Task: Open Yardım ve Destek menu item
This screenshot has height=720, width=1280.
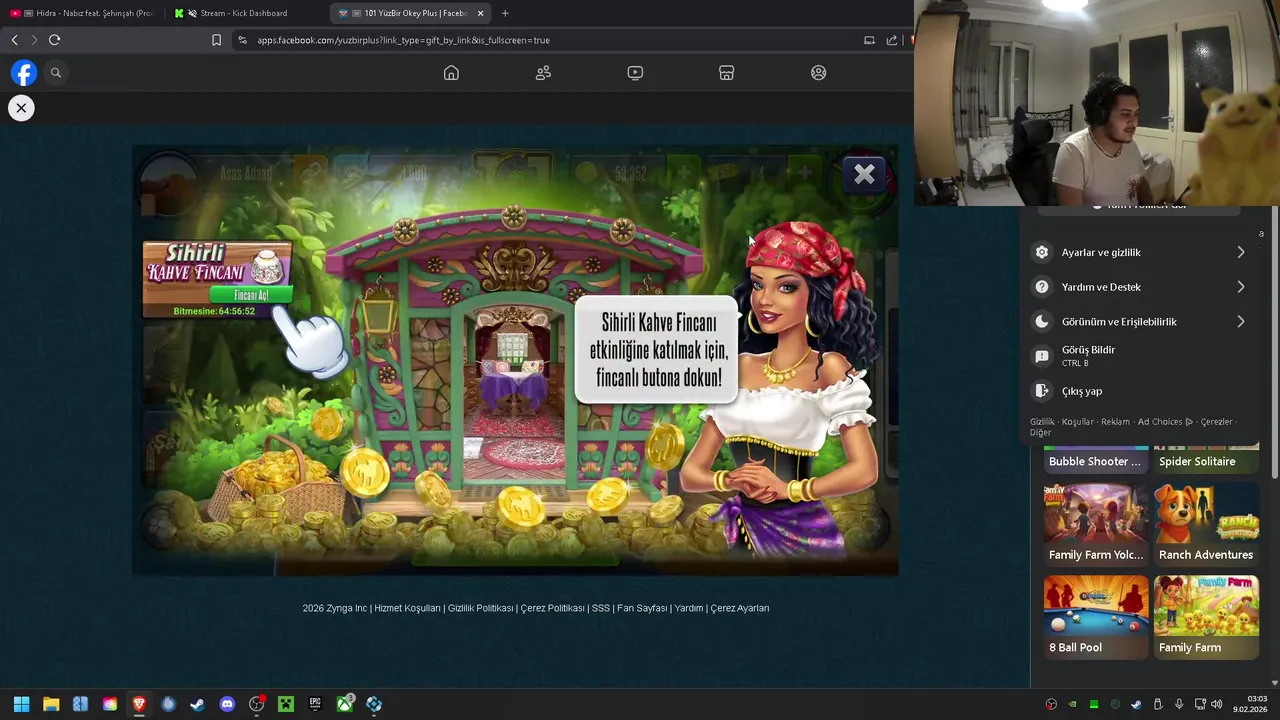Action: pyautogui.click(x=1141, y=287)
